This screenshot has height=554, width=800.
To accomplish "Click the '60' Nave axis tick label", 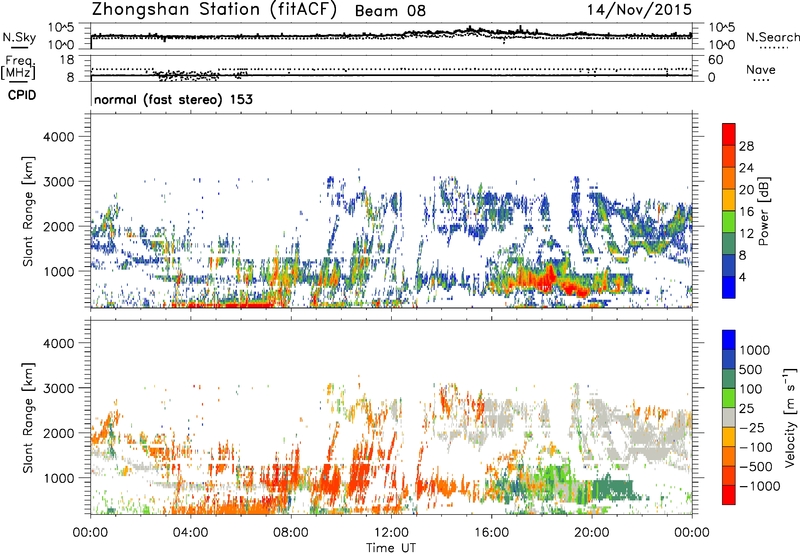I will (x=715, y=60).
